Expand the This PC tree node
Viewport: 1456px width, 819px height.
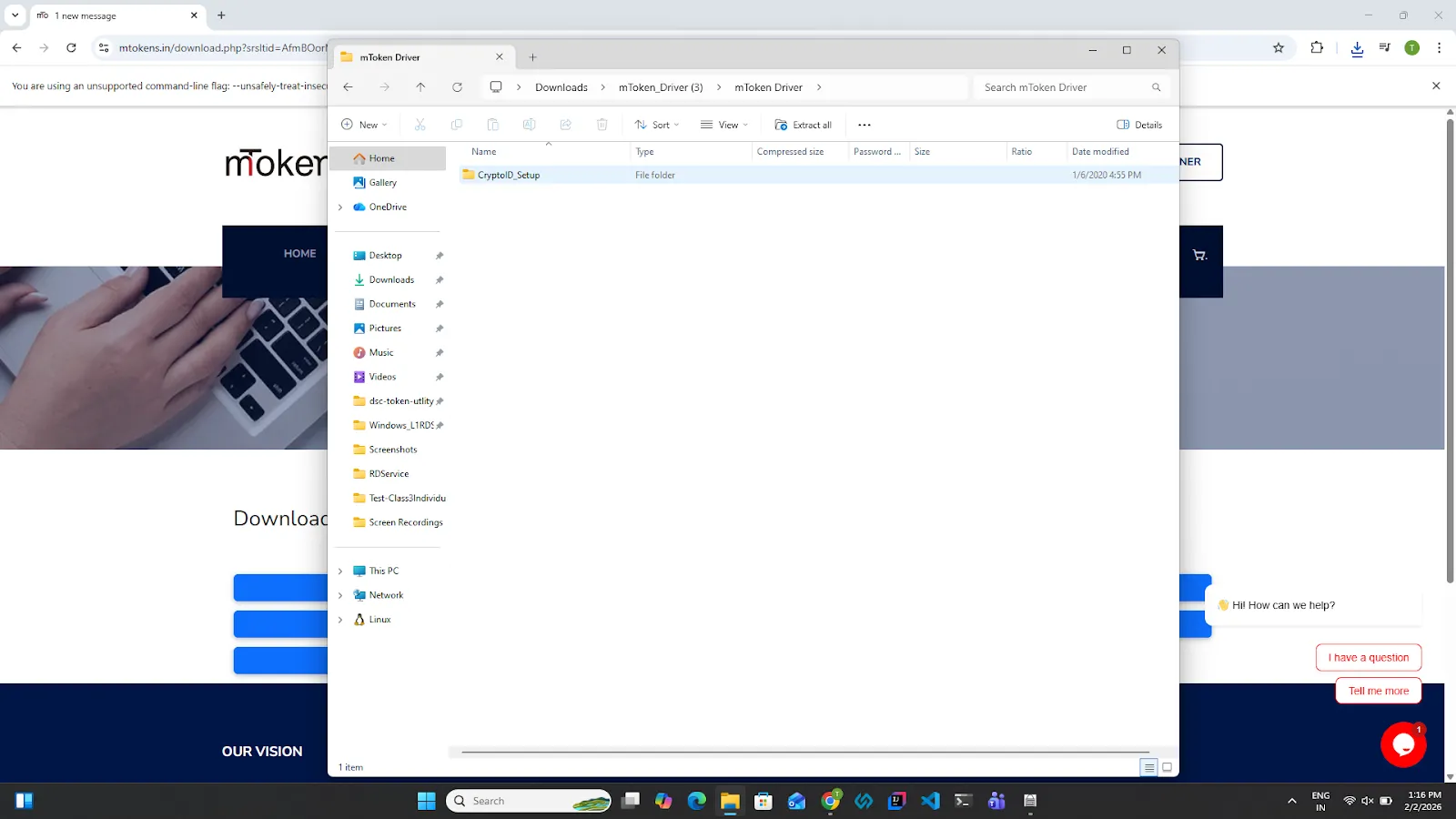coord(340,571)
